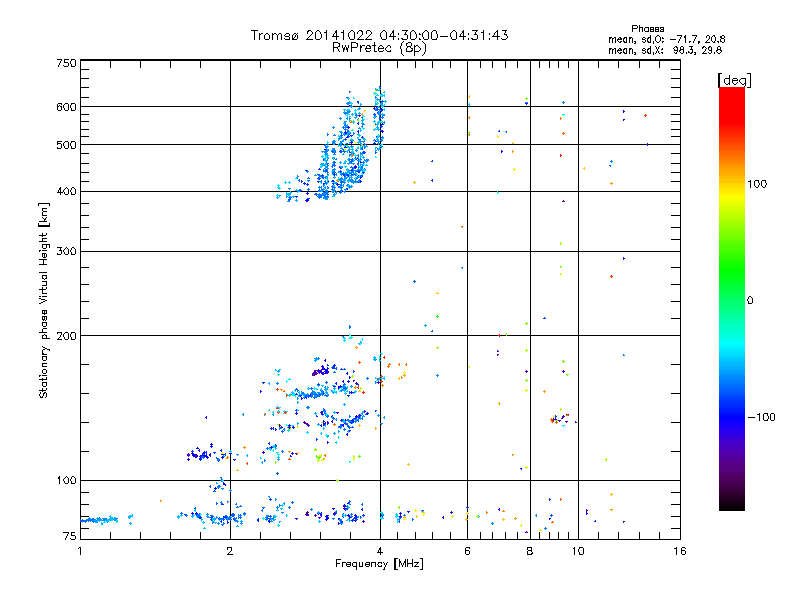
Task: Click the black bottom of the colorbar
Action: (732, 503)
